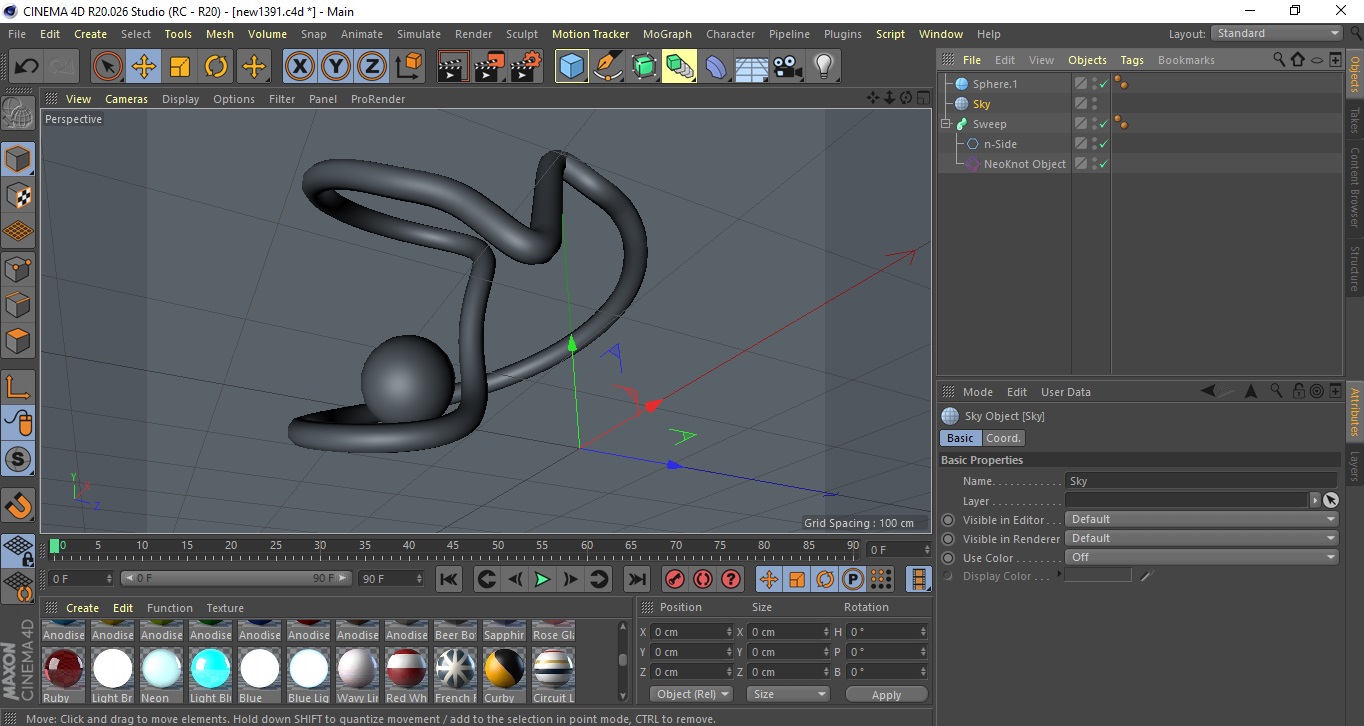Render the active view
The height and width of the screenshot is (726, 1364).
click(x=453, y=67)
